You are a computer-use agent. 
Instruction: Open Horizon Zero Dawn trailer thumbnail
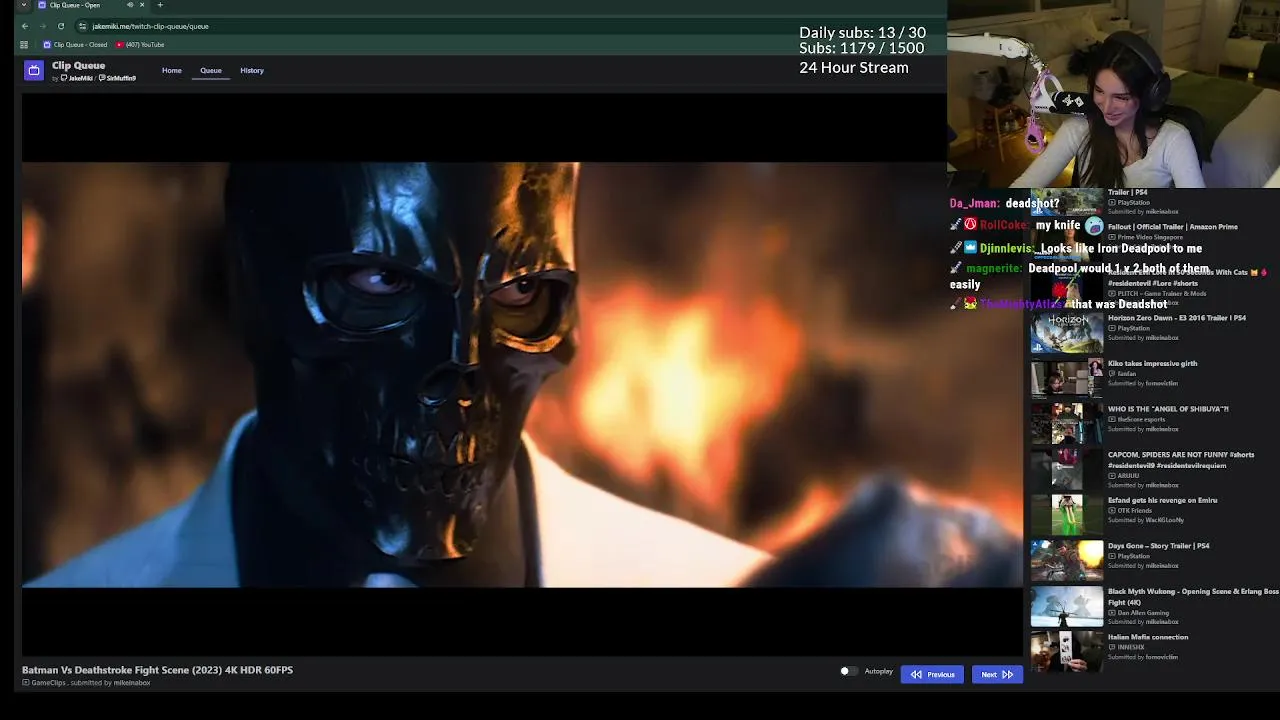click(x=1067, y=333)
